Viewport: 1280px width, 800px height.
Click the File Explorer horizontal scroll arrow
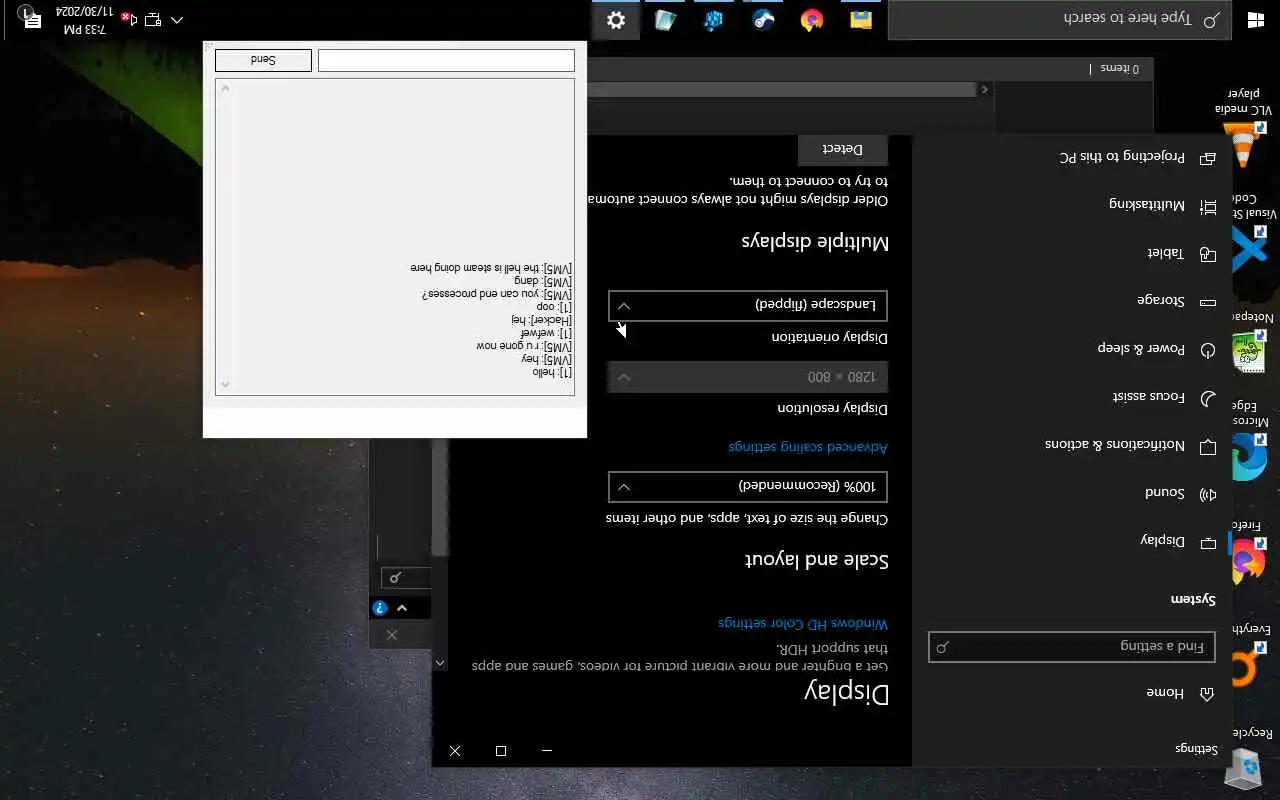985,89
